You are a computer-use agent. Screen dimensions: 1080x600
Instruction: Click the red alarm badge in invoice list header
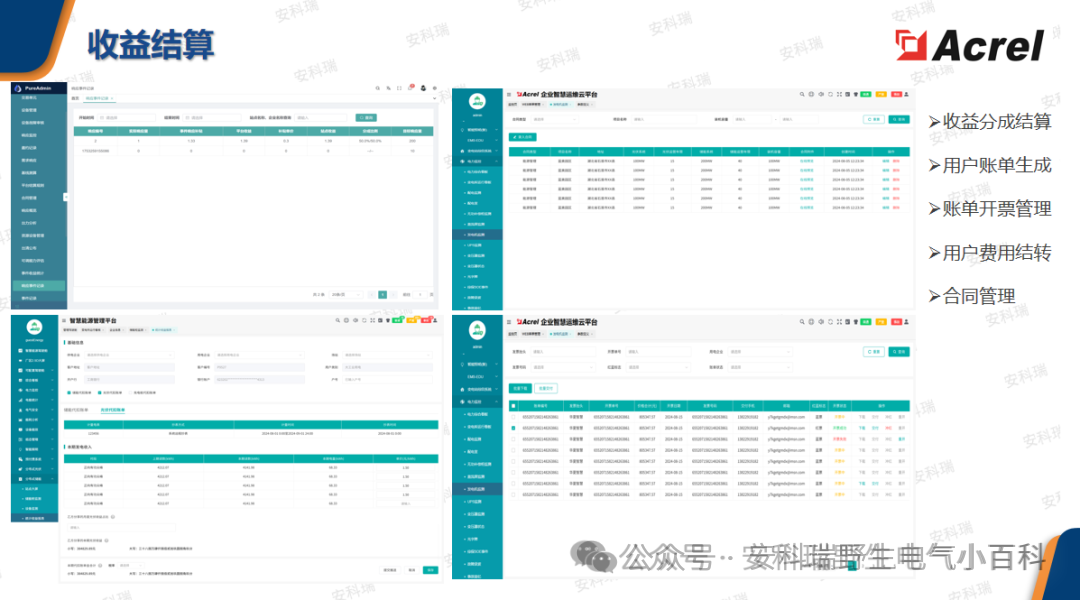click(x=896, y=322)
